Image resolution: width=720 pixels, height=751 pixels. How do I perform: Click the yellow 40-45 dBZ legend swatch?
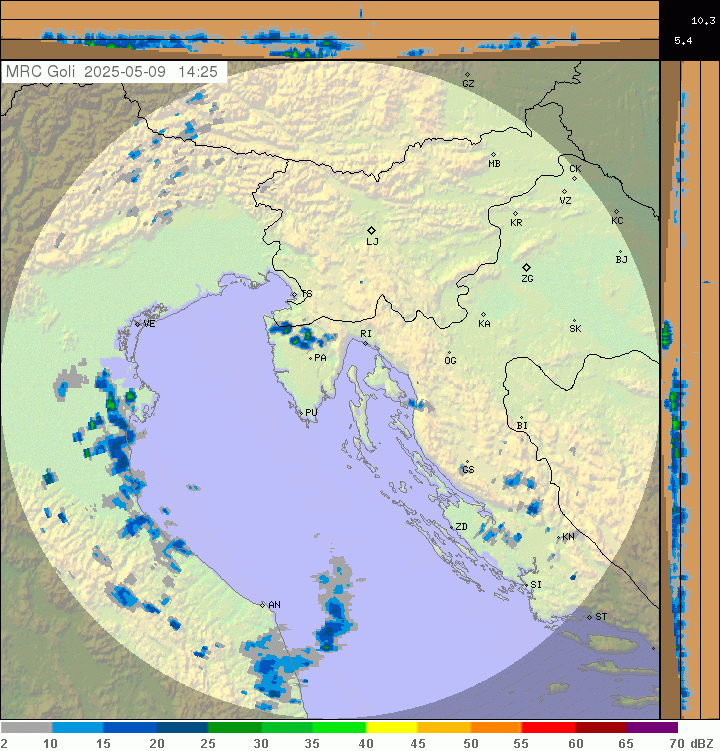391,728
